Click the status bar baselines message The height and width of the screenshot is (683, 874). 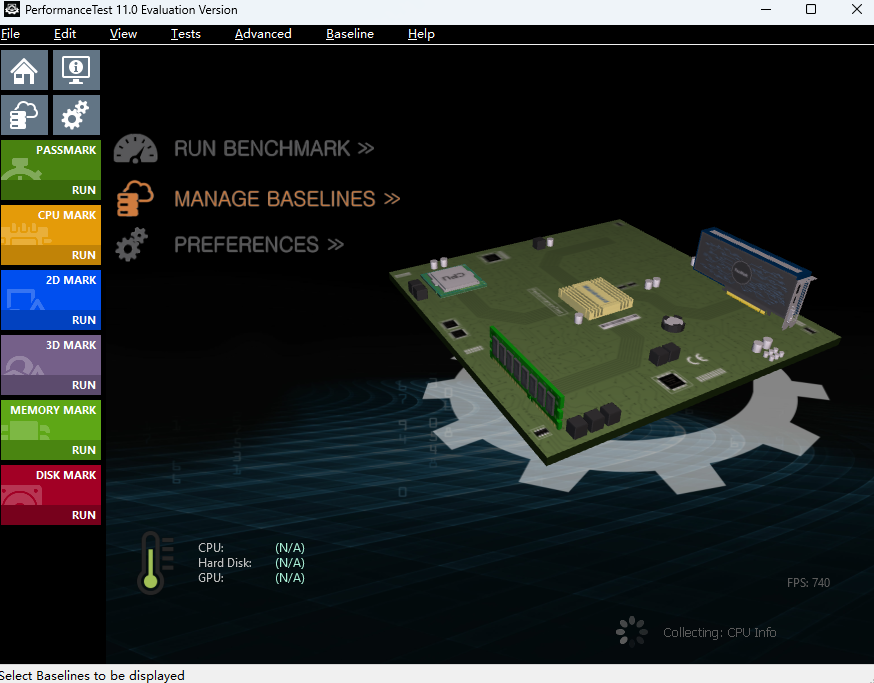tap(92, 676)
